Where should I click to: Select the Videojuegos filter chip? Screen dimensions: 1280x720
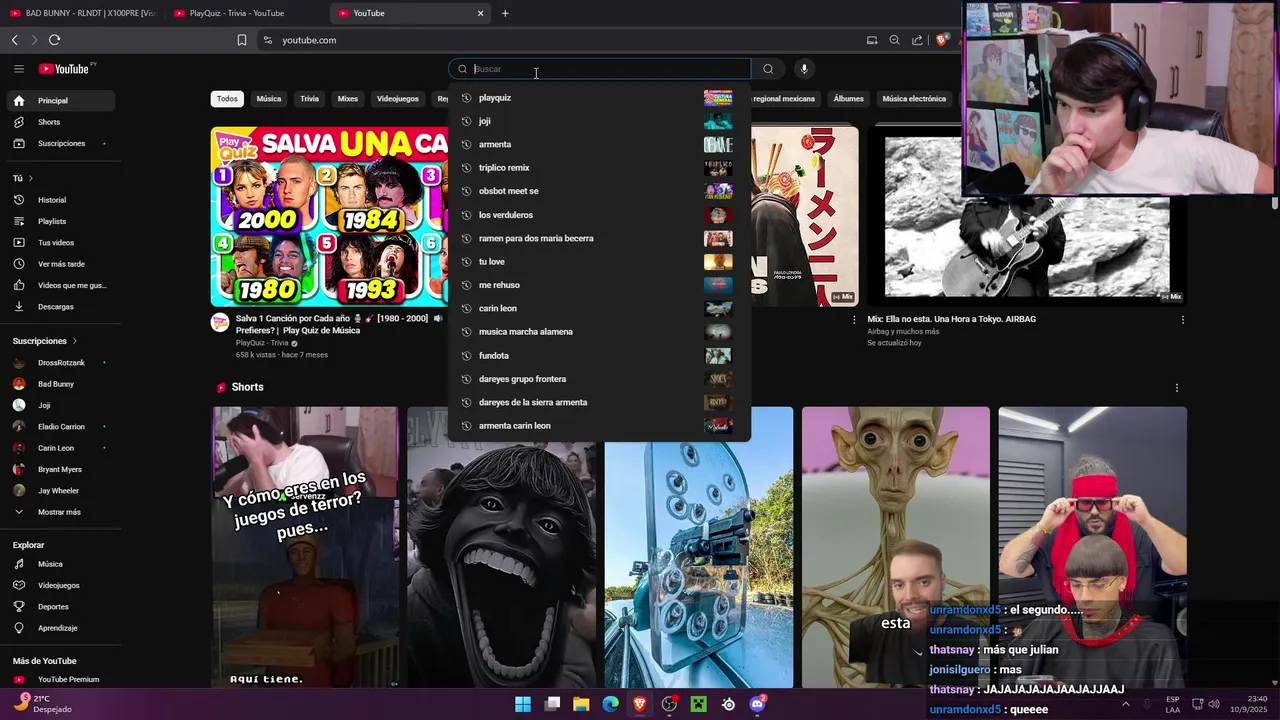[398, 99]
